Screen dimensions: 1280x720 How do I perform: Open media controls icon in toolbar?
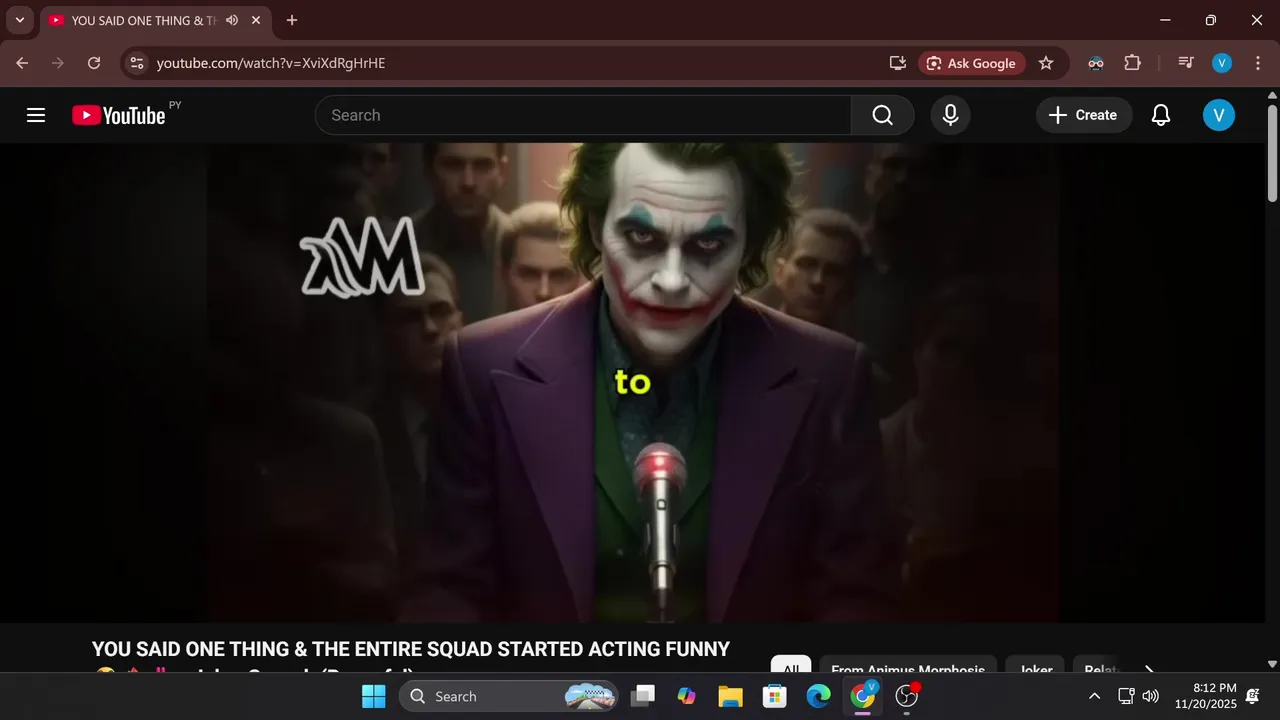tap(1186, 63)
